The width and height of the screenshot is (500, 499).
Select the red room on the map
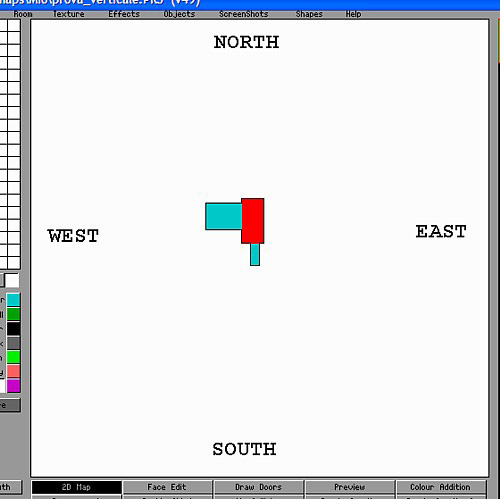253,221
